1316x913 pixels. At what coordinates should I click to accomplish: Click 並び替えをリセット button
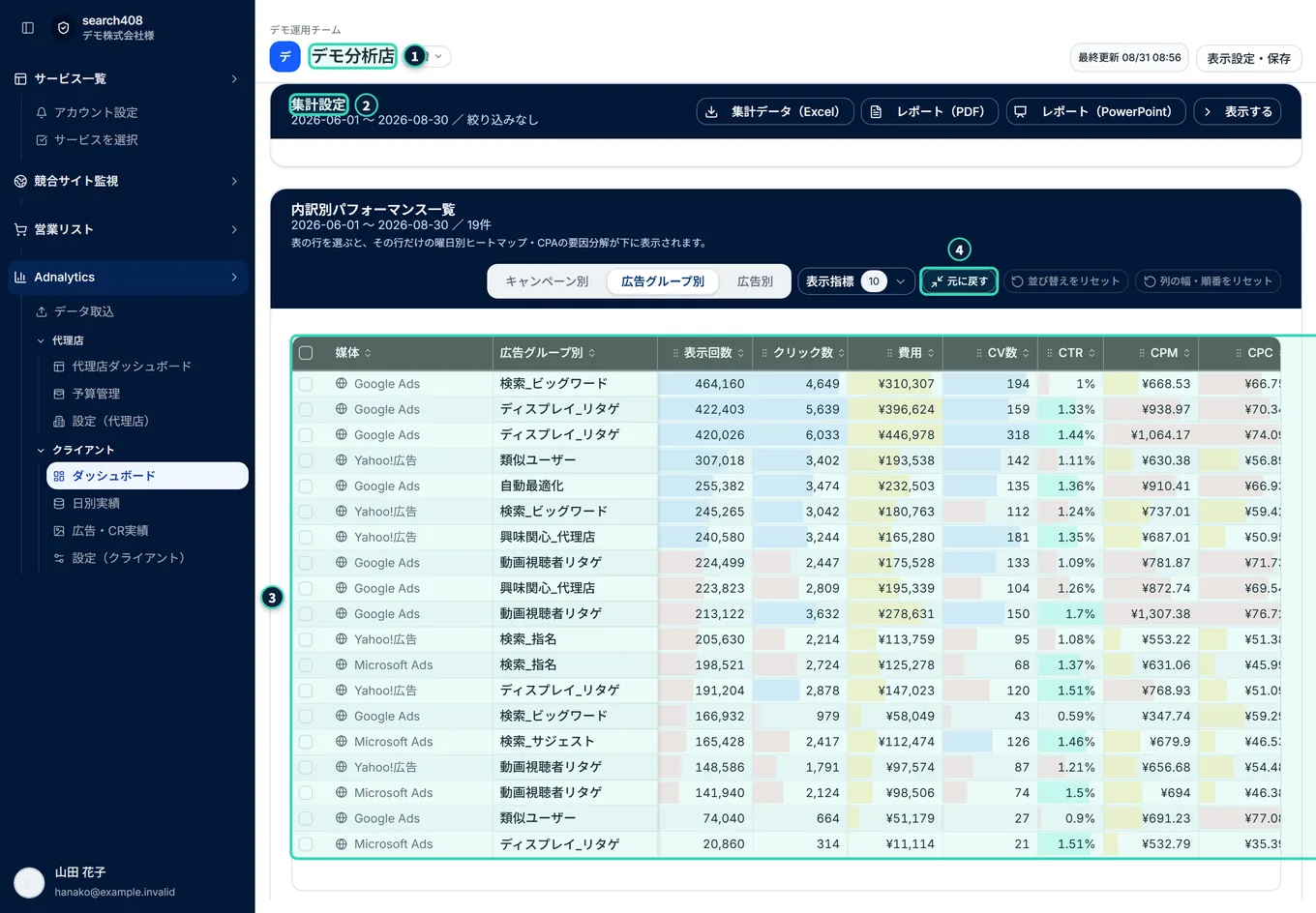click(x=1065, y=281)
